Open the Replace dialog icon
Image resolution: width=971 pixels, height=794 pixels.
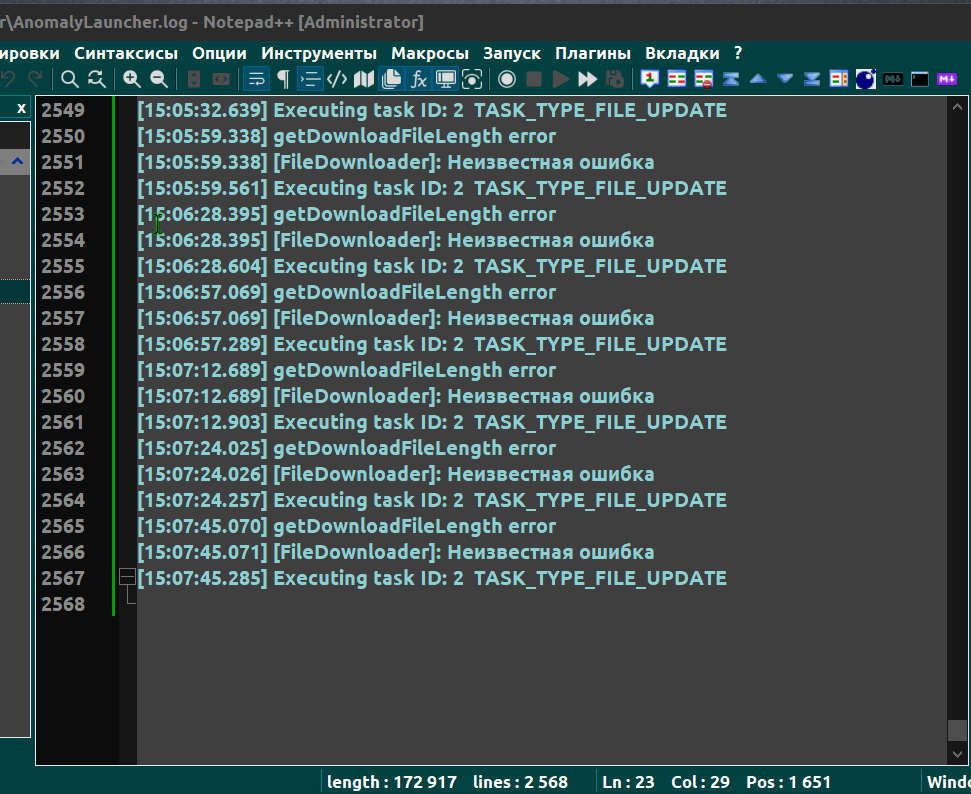[x=97, y=79]
